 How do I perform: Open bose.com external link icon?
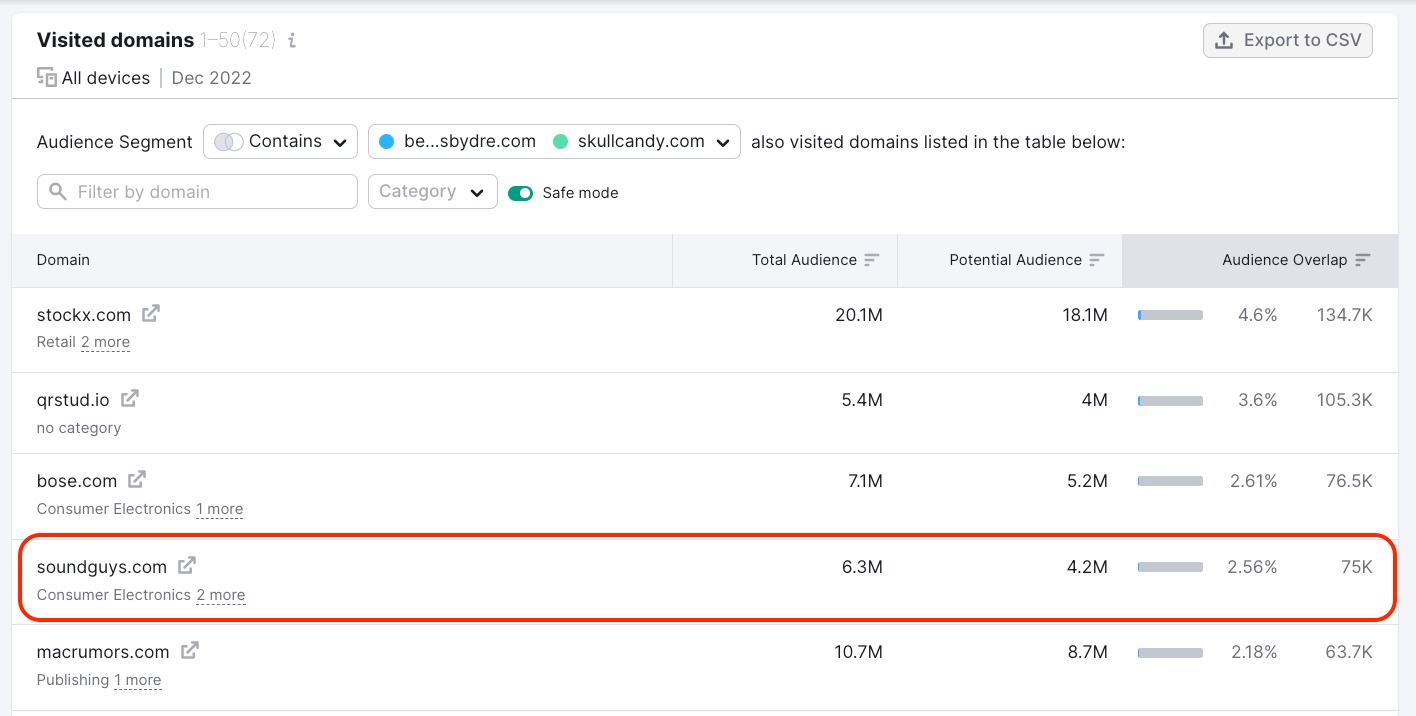[x=137, y=480]
